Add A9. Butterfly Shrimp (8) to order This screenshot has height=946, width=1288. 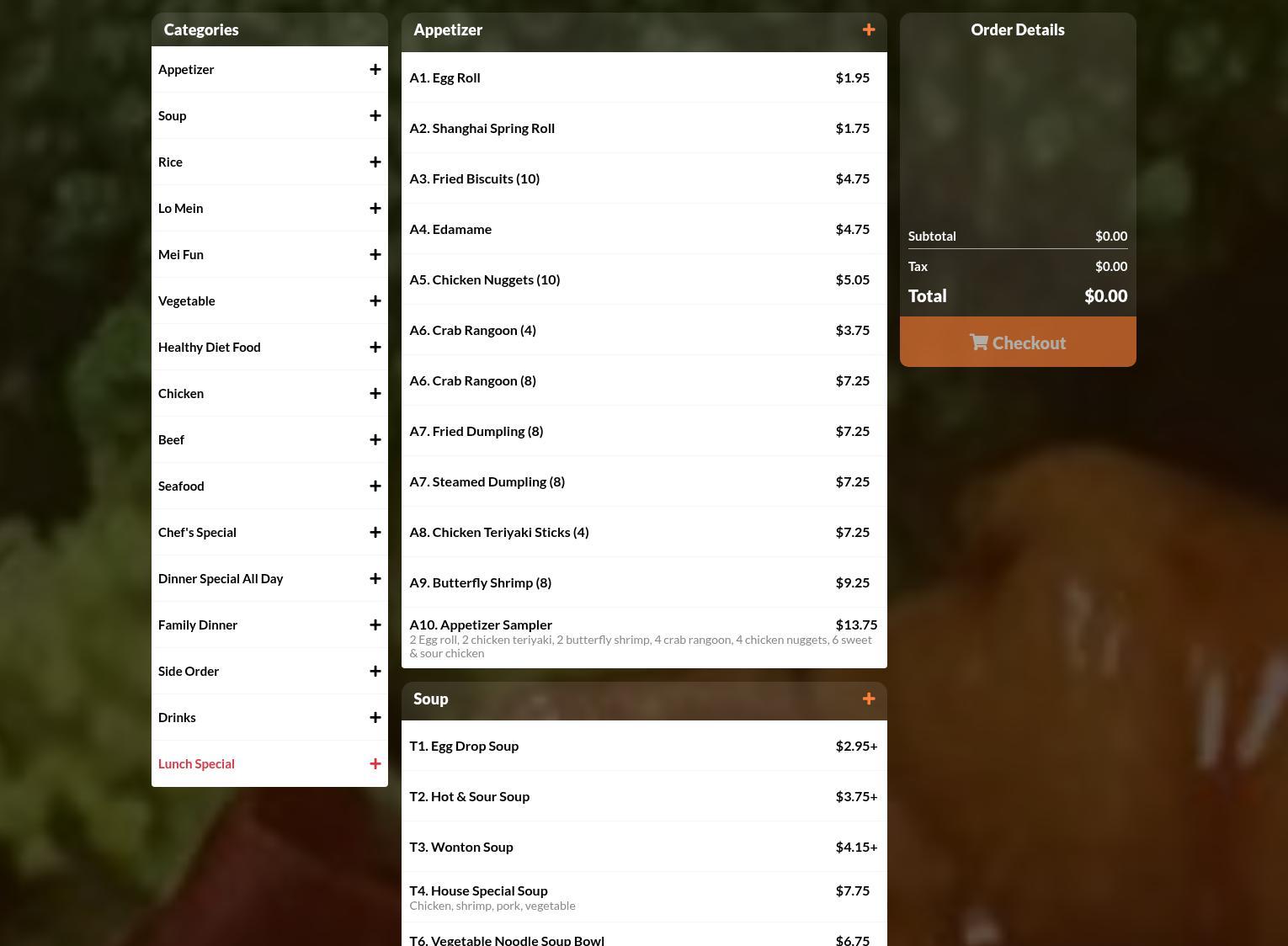point(644,582)
